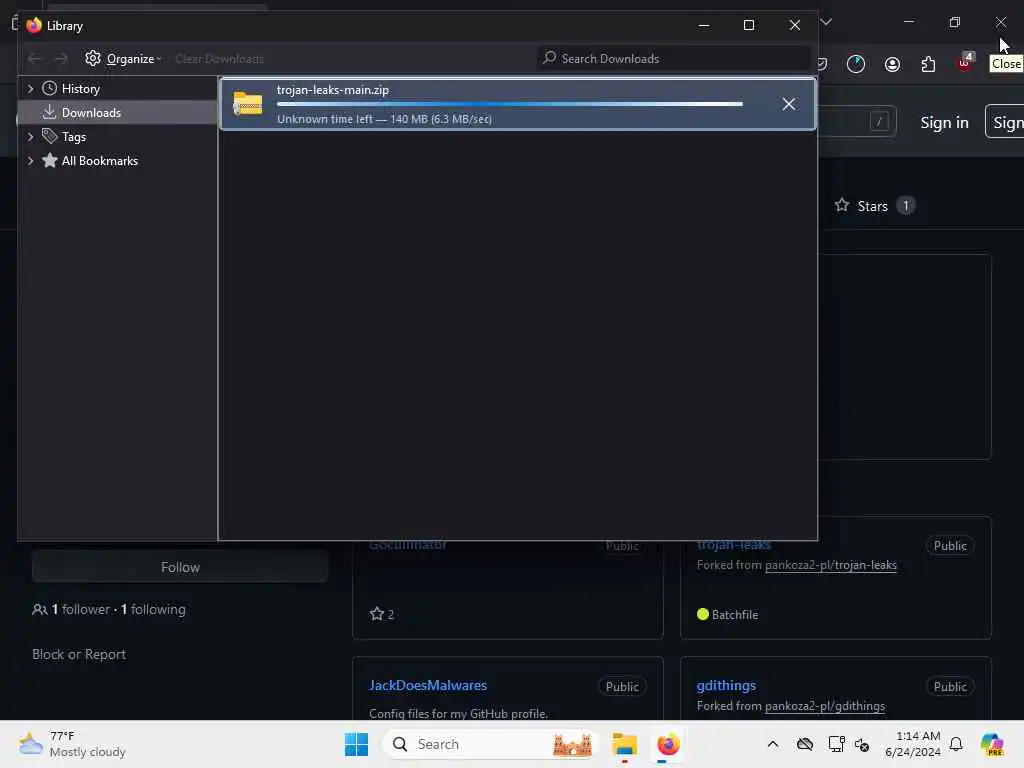
Task: Close the Firefox browser window
Action: (x=1000, y=22)
